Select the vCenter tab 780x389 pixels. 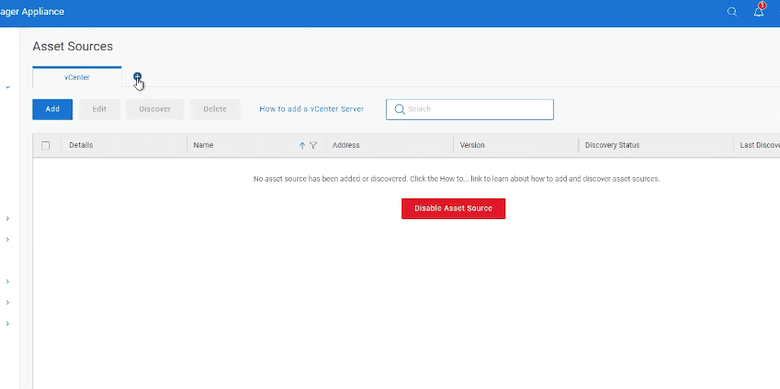coord(77,78)
